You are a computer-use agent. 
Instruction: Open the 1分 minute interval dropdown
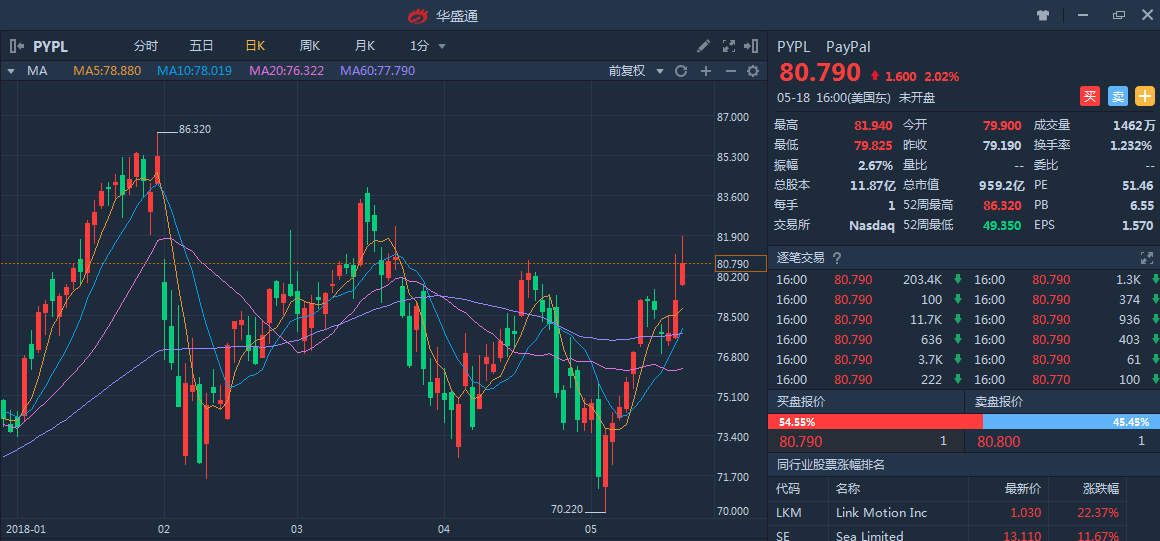[427, 46]
